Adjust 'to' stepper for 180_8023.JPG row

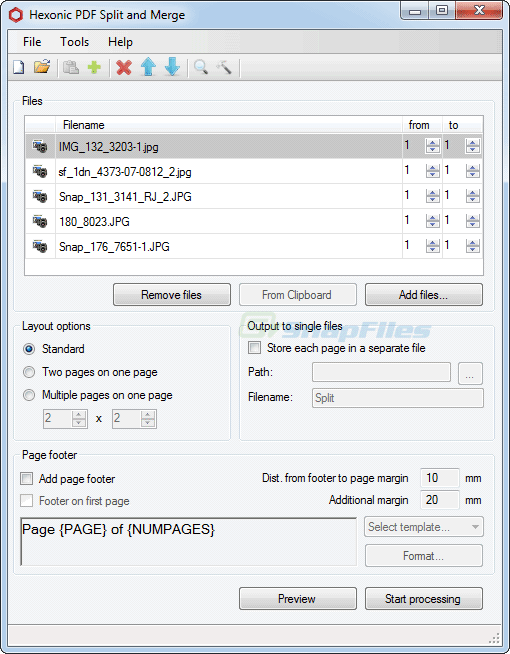point(472,221)
